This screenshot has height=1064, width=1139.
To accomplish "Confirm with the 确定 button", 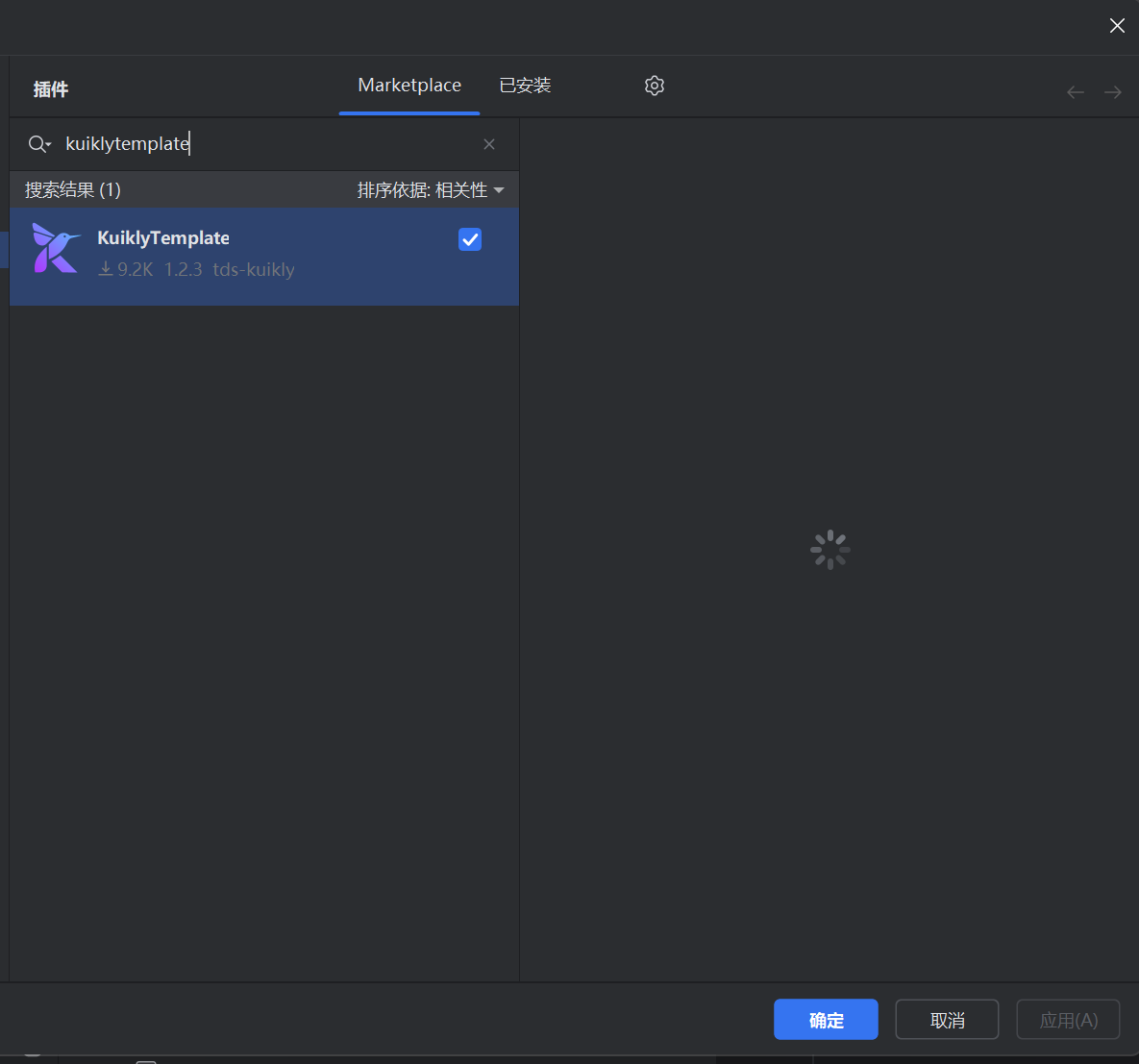I will click(826, 1019).
